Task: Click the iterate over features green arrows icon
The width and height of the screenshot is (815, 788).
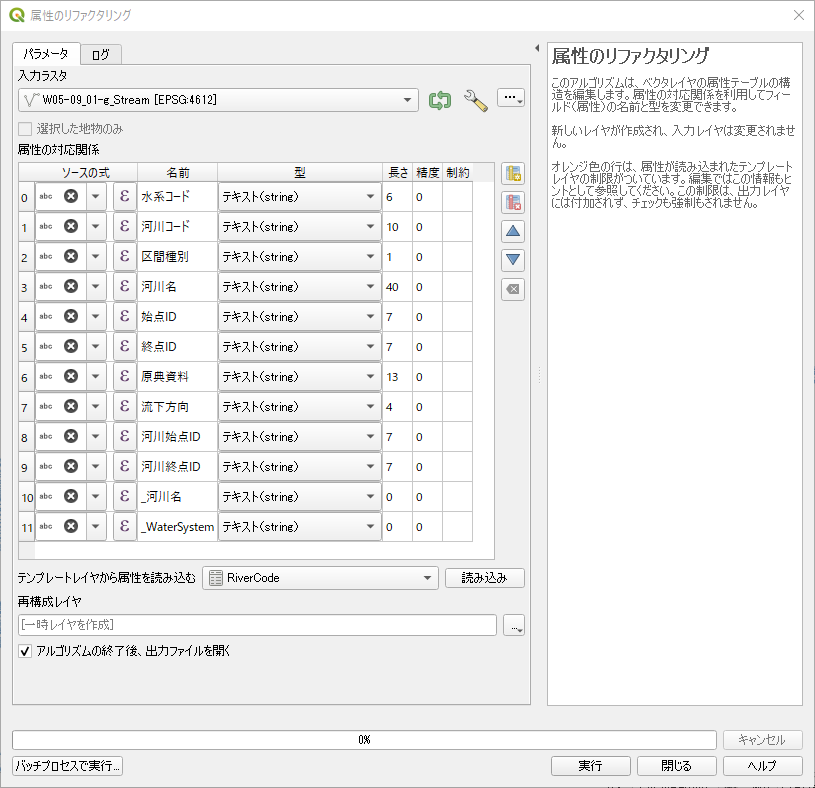Action: click(440, 99)
